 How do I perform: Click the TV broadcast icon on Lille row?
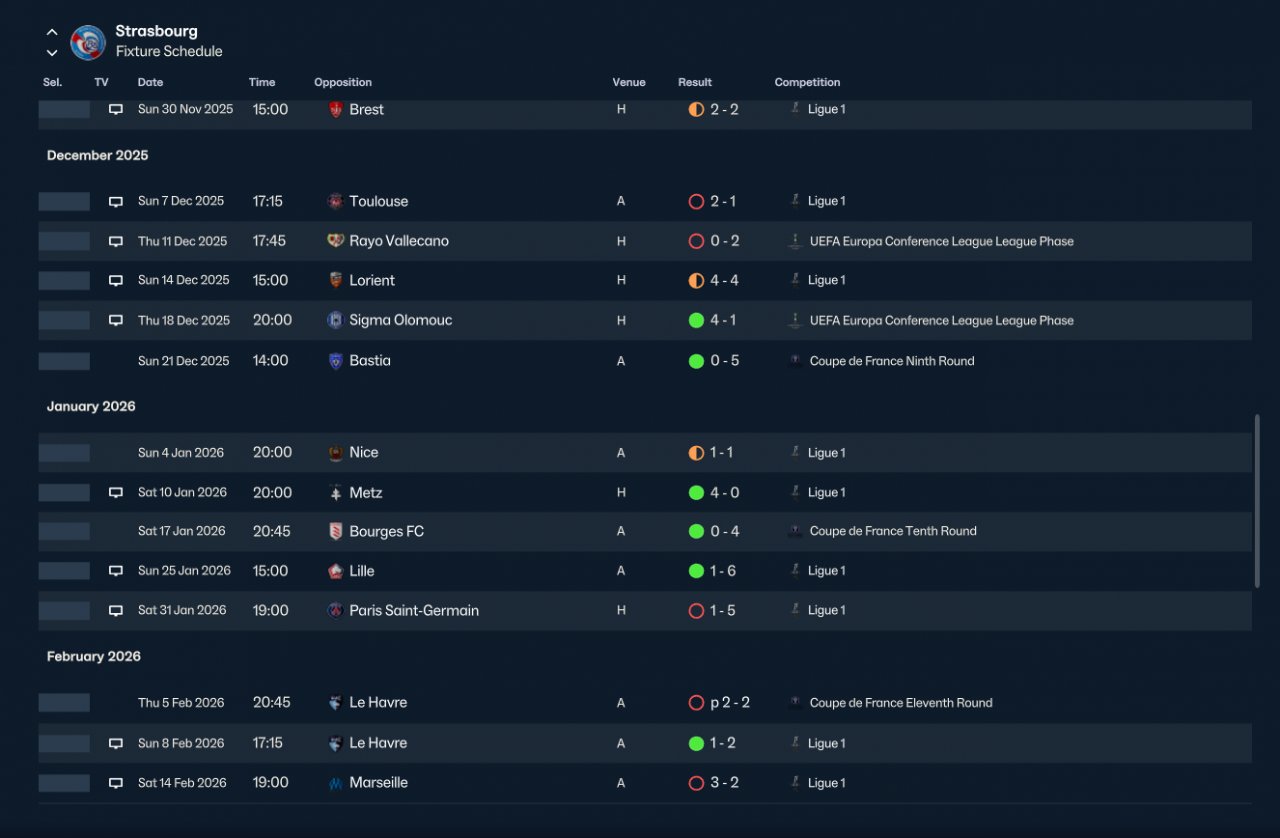coord(116,571)
